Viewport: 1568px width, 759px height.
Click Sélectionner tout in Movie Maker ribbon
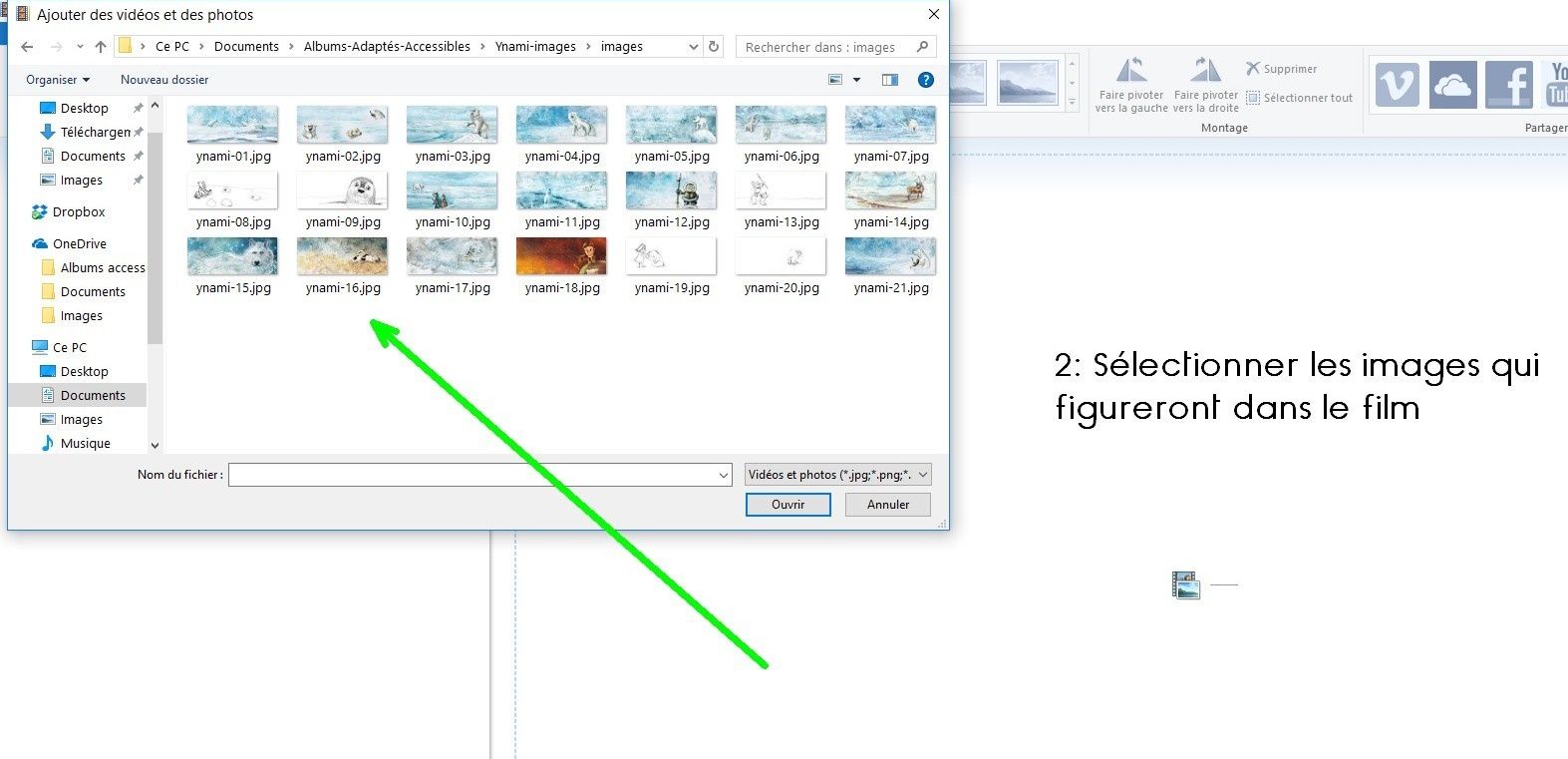point(1300,98)
